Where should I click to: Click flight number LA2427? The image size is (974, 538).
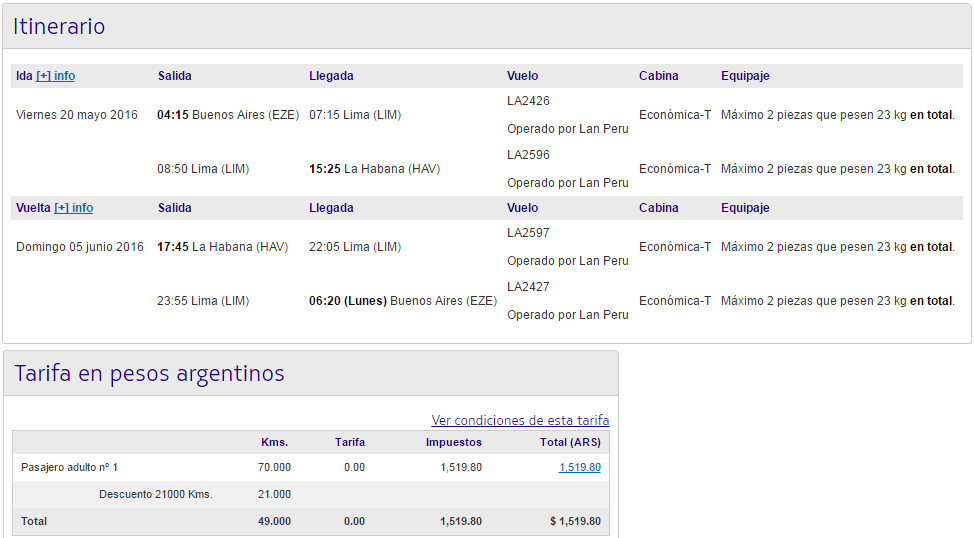(529, 286)
